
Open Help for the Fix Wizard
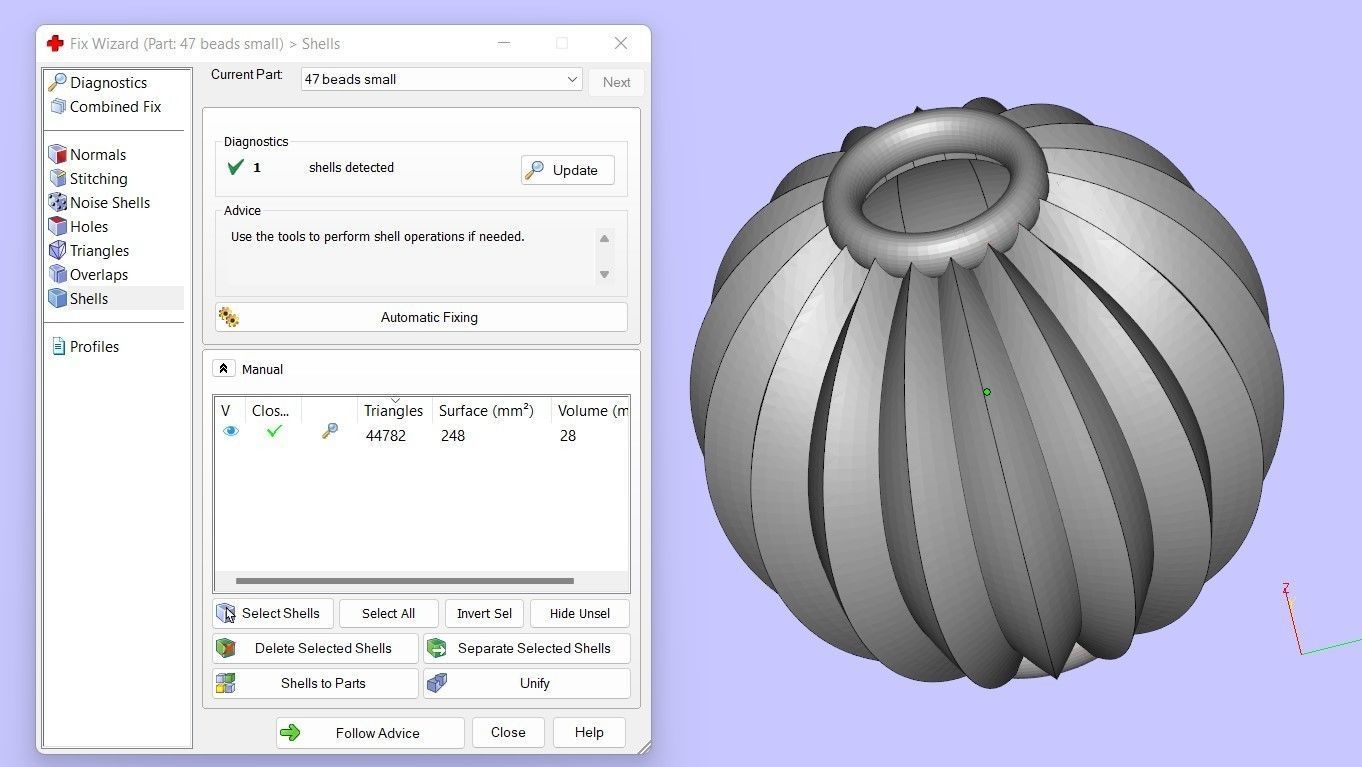pos(589,732)
